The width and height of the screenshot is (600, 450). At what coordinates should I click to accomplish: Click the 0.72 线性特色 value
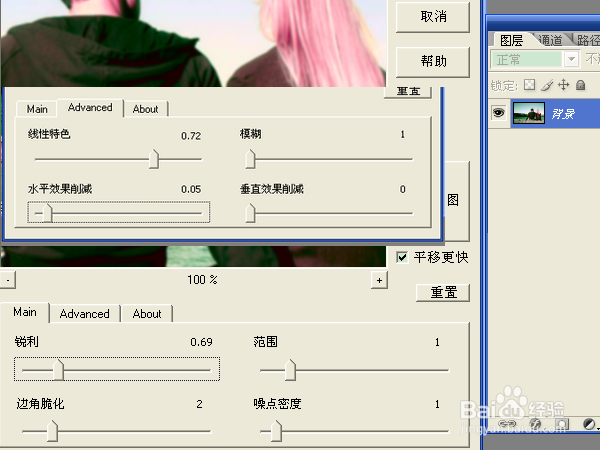[x=191, y=136]
